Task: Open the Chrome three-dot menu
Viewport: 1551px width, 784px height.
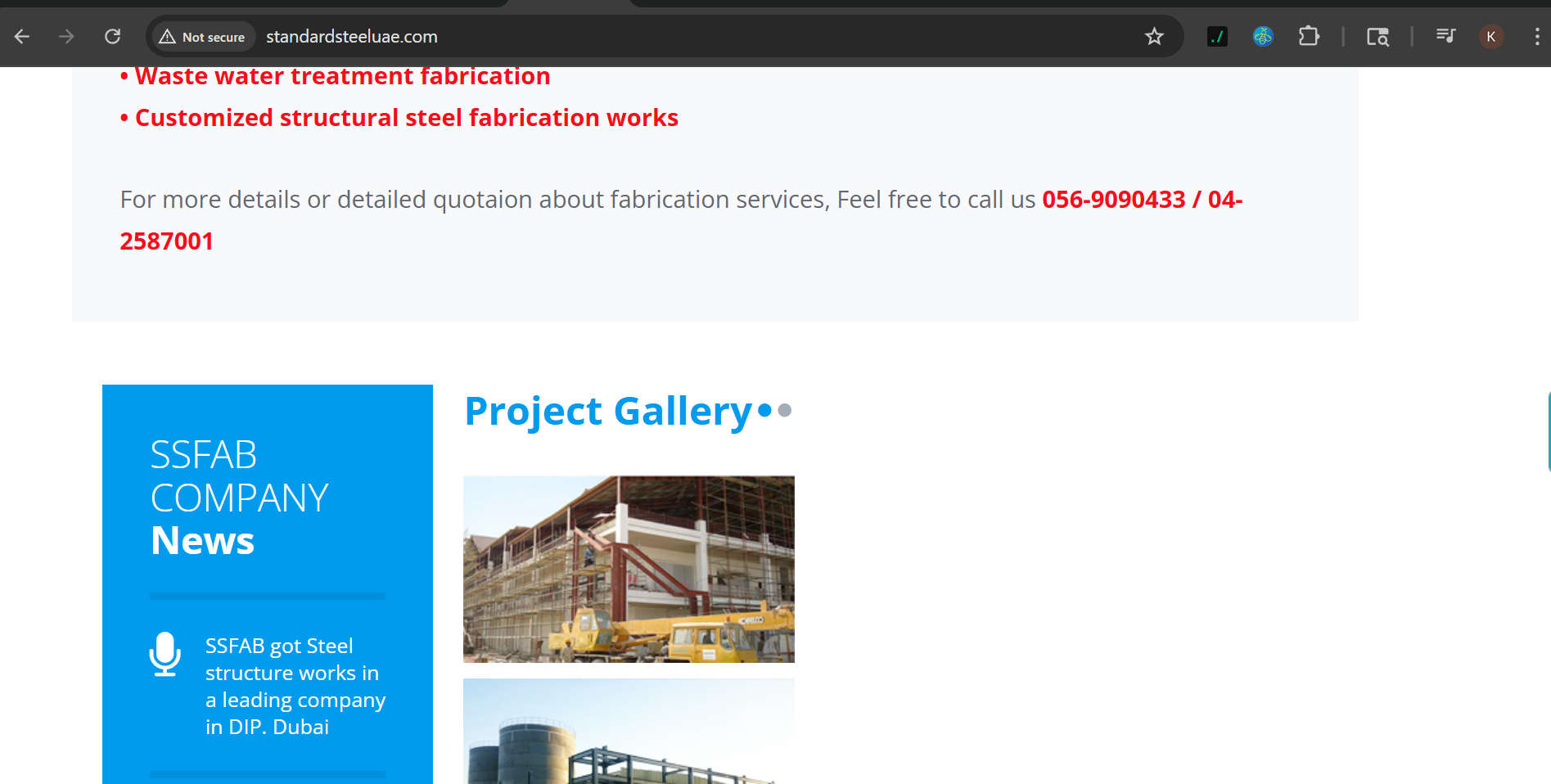Action: pos(1537,36)
